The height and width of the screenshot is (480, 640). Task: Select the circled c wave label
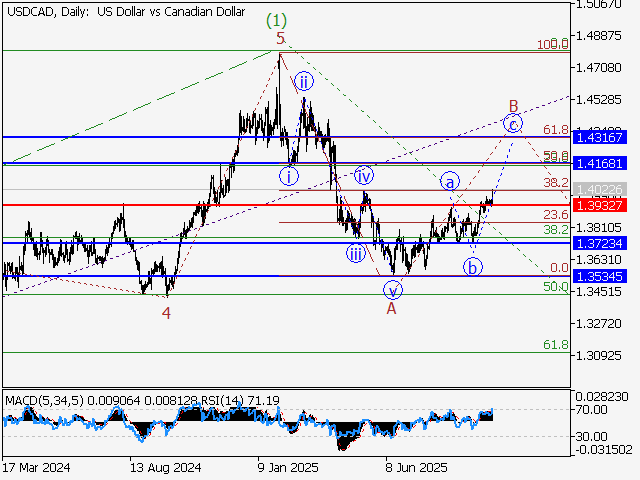pos(512,123)
